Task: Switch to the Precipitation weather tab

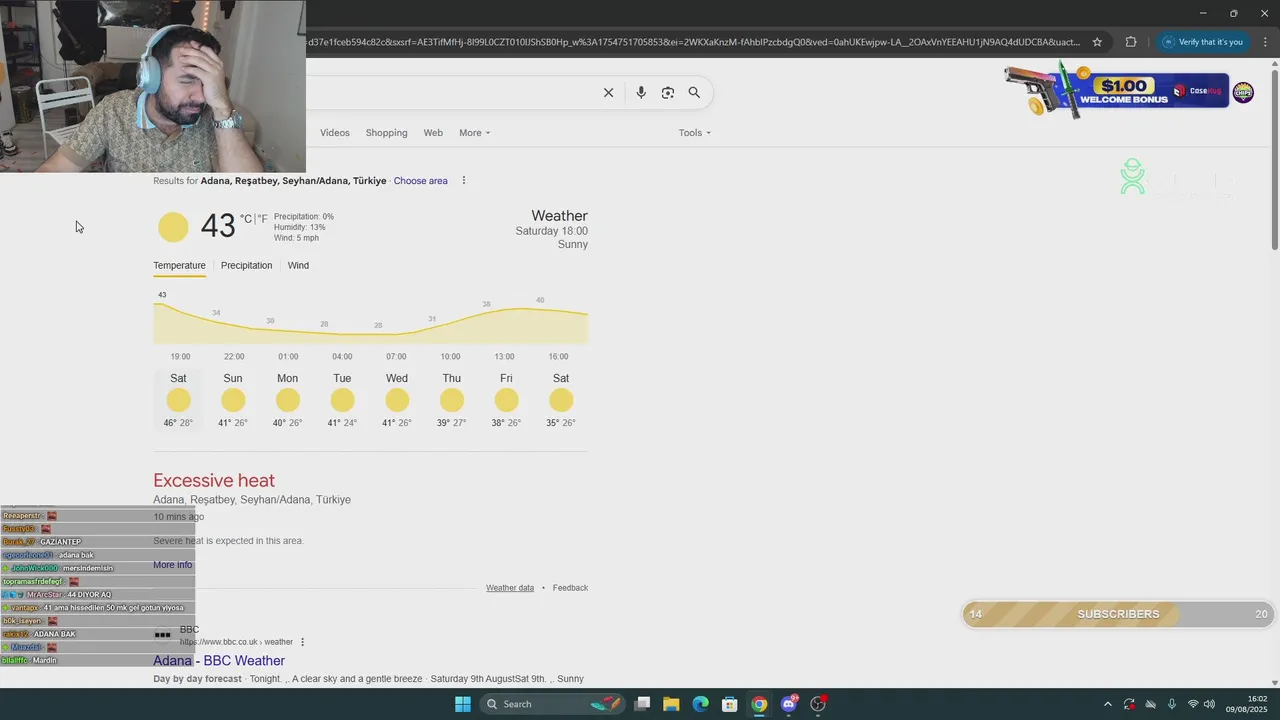Action: pos(246,266)
